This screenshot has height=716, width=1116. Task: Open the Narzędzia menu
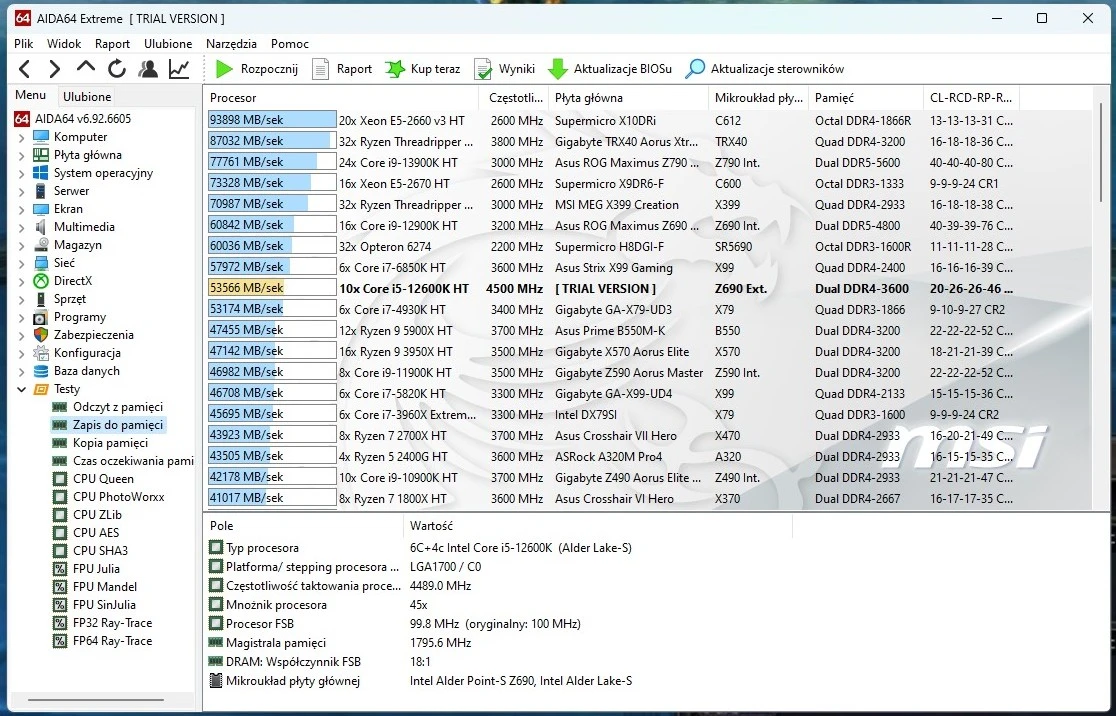click(231, 44)
